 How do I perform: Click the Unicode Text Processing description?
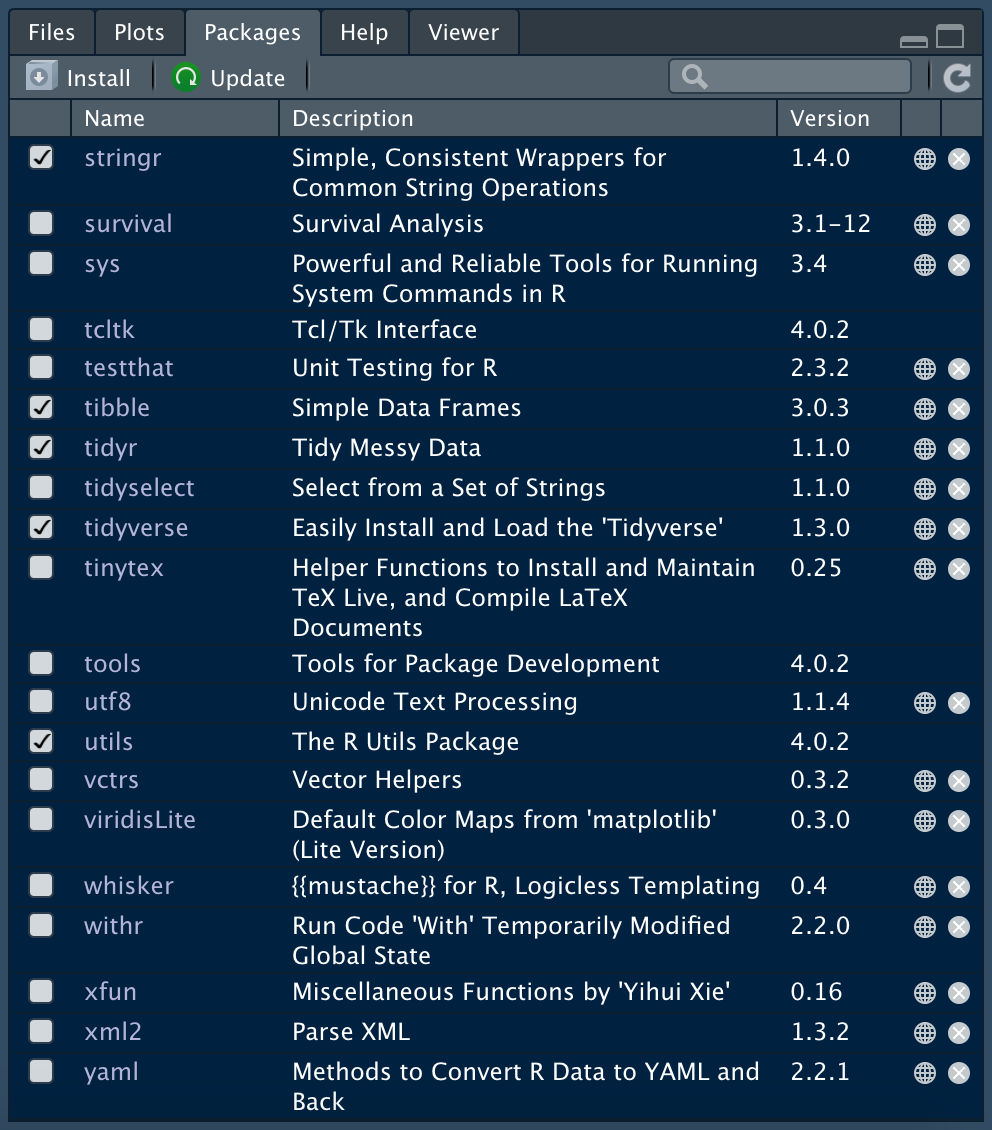click(x=434, y=702)
